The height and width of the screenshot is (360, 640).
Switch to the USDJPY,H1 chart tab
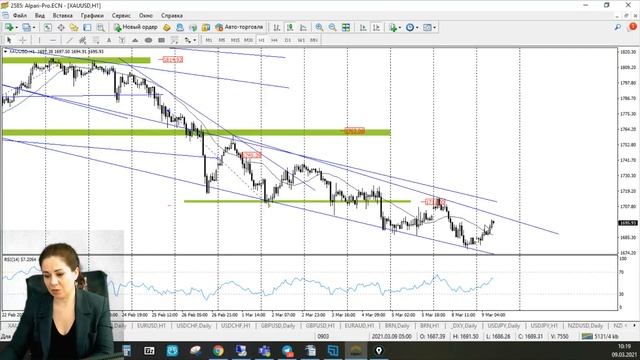[x=544, y=326]
